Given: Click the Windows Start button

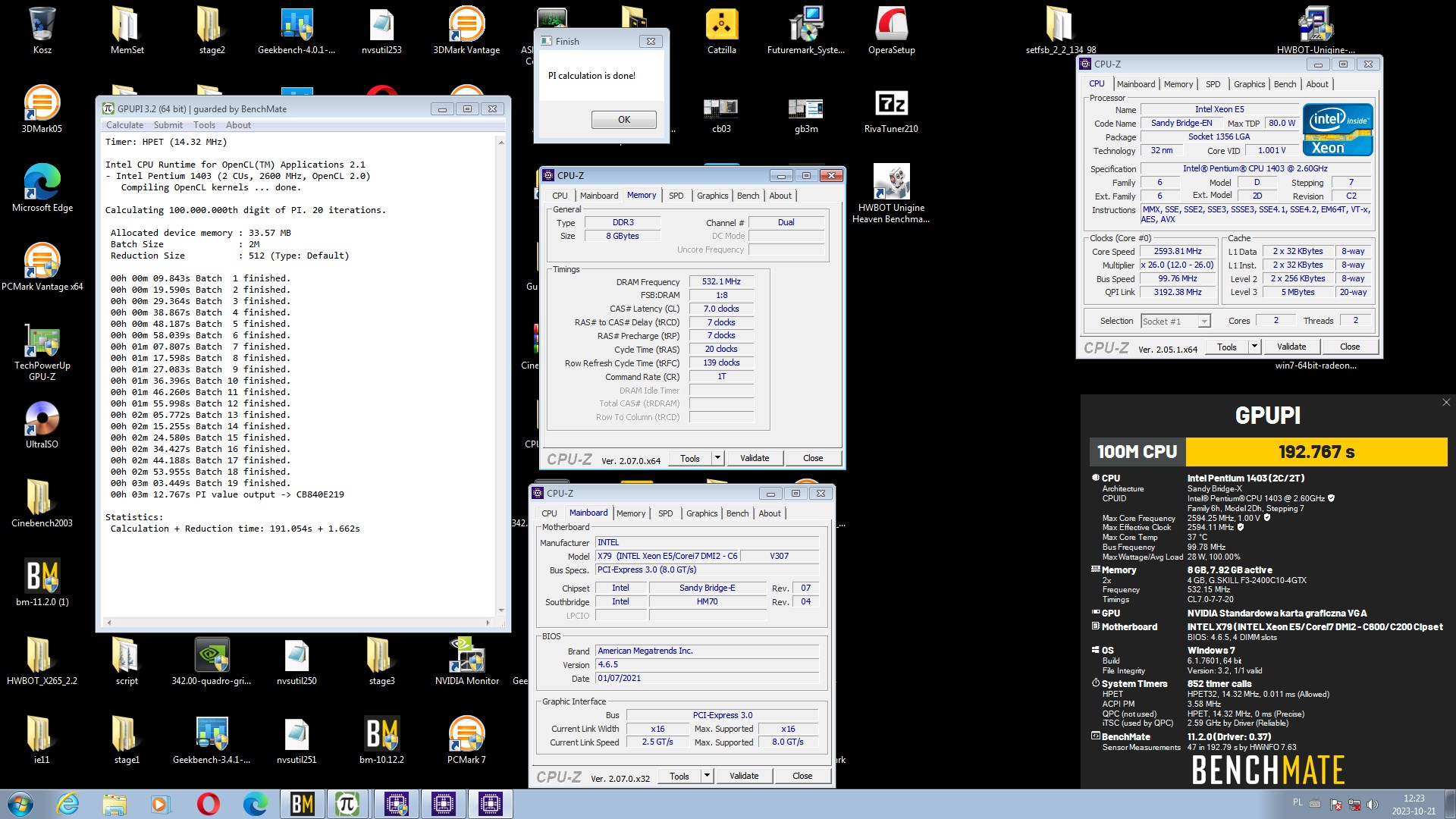Looking at the screenshot, I should tap(20, 804).
